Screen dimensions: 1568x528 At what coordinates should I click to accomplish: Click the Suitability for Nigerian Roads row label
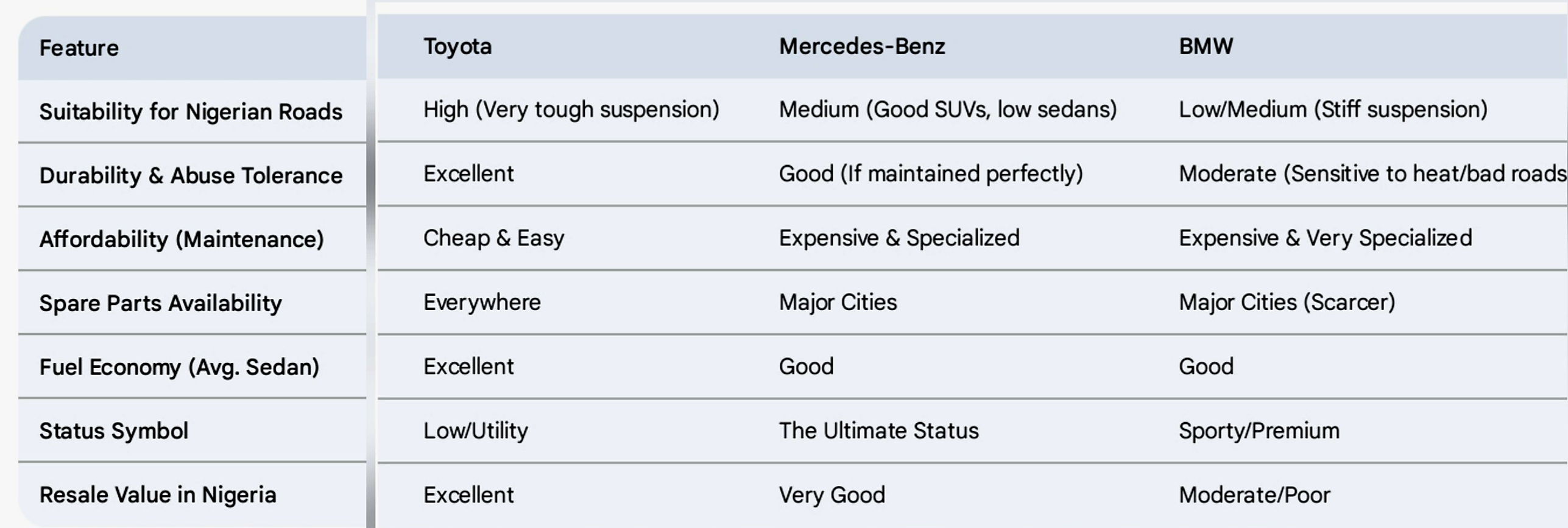(191, 112)
